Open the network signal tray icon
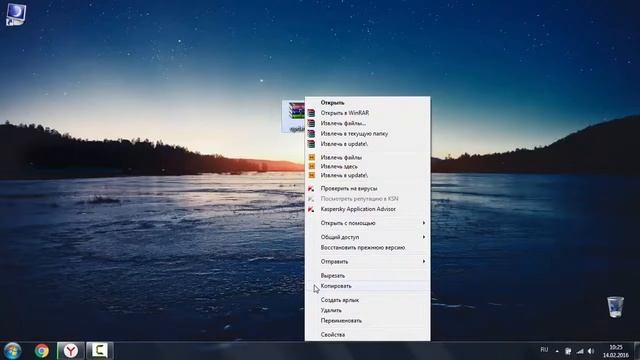640x360 pixels. coord(580,351)
